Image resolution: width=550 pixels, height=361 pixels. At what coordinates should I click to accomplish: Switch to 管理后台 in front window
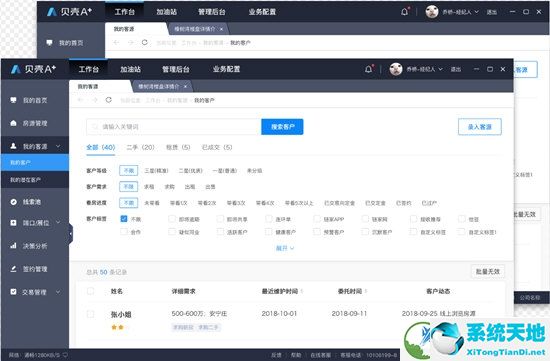point(176,69)
